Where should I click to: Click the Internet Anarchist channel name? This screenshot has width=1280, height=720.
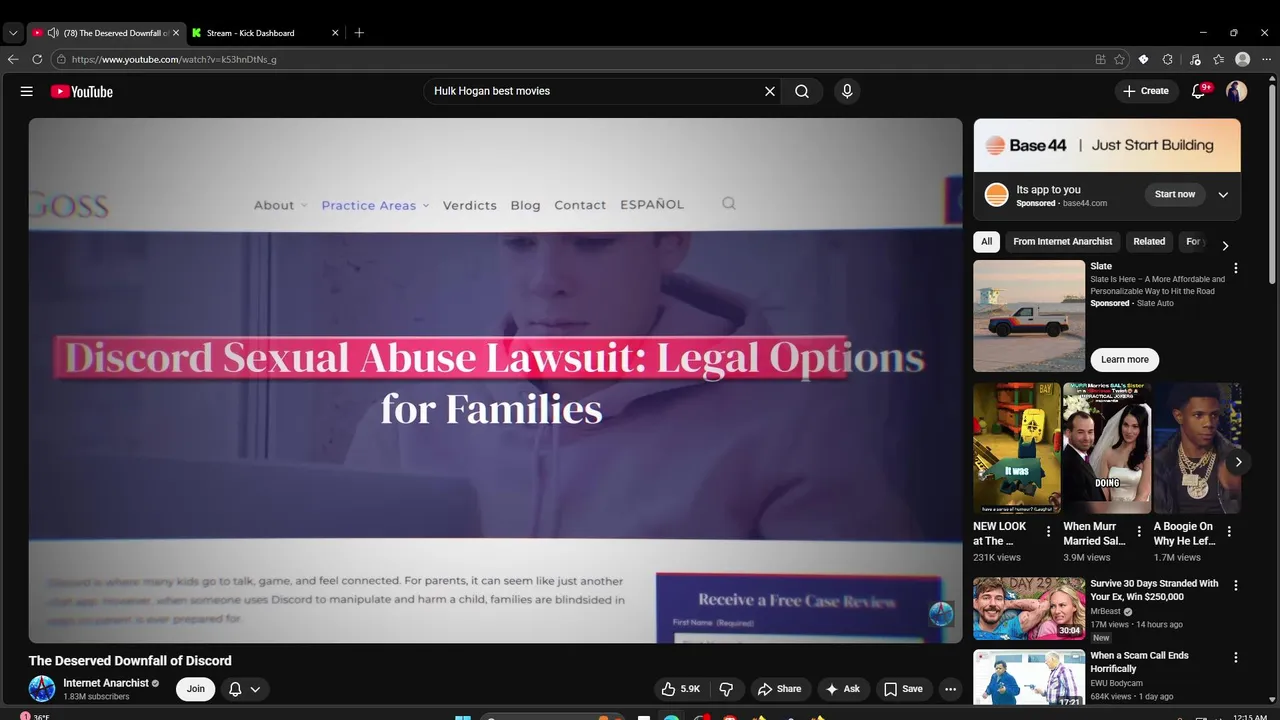tap(106, 683)
